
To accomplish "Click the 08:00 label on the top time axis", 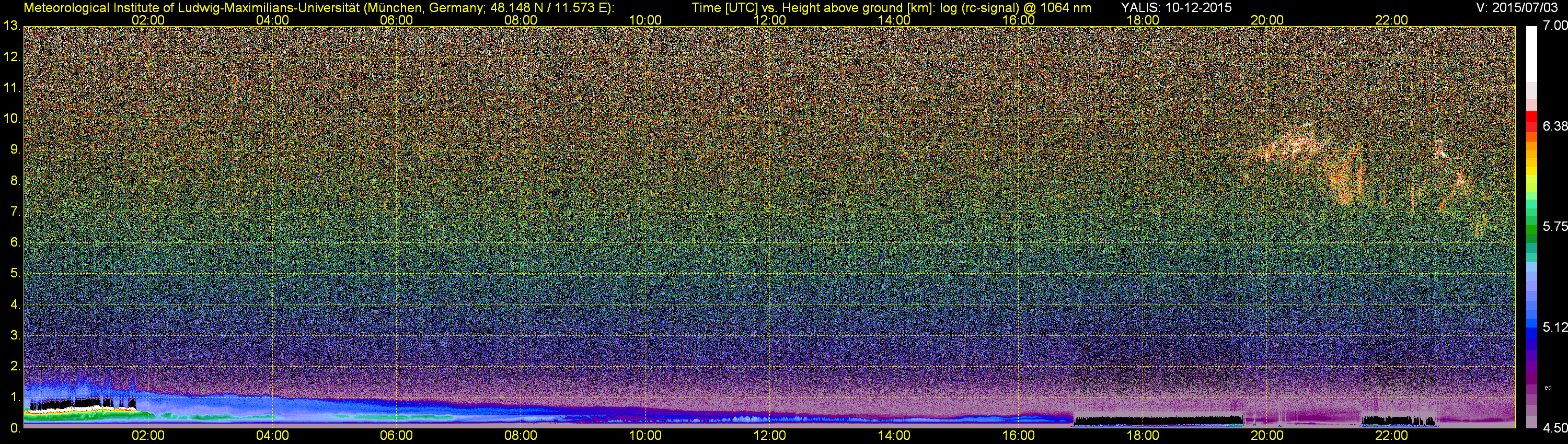I will pyautogui.click(x=521, y=20).
